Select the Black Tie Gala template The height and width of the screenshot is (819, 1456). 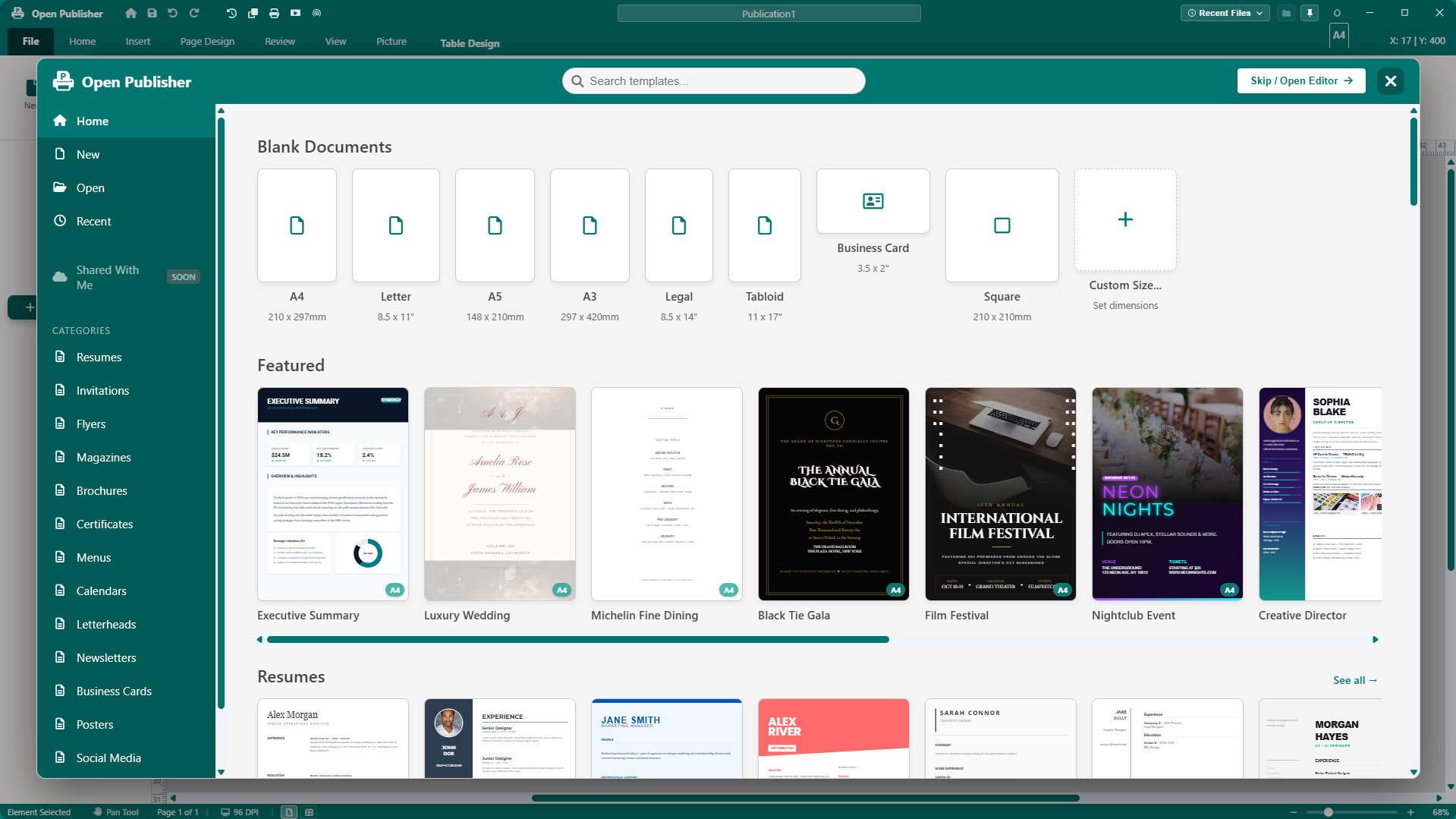click(834, 494)
